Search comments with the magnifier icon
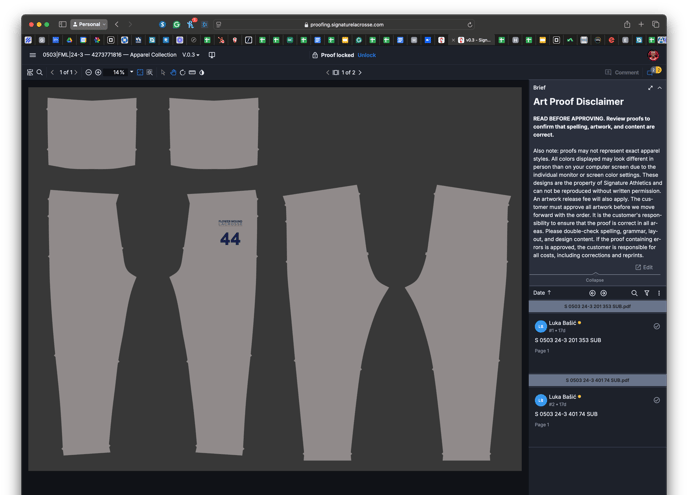The image size is (688, 495). [x=634, y=293]
